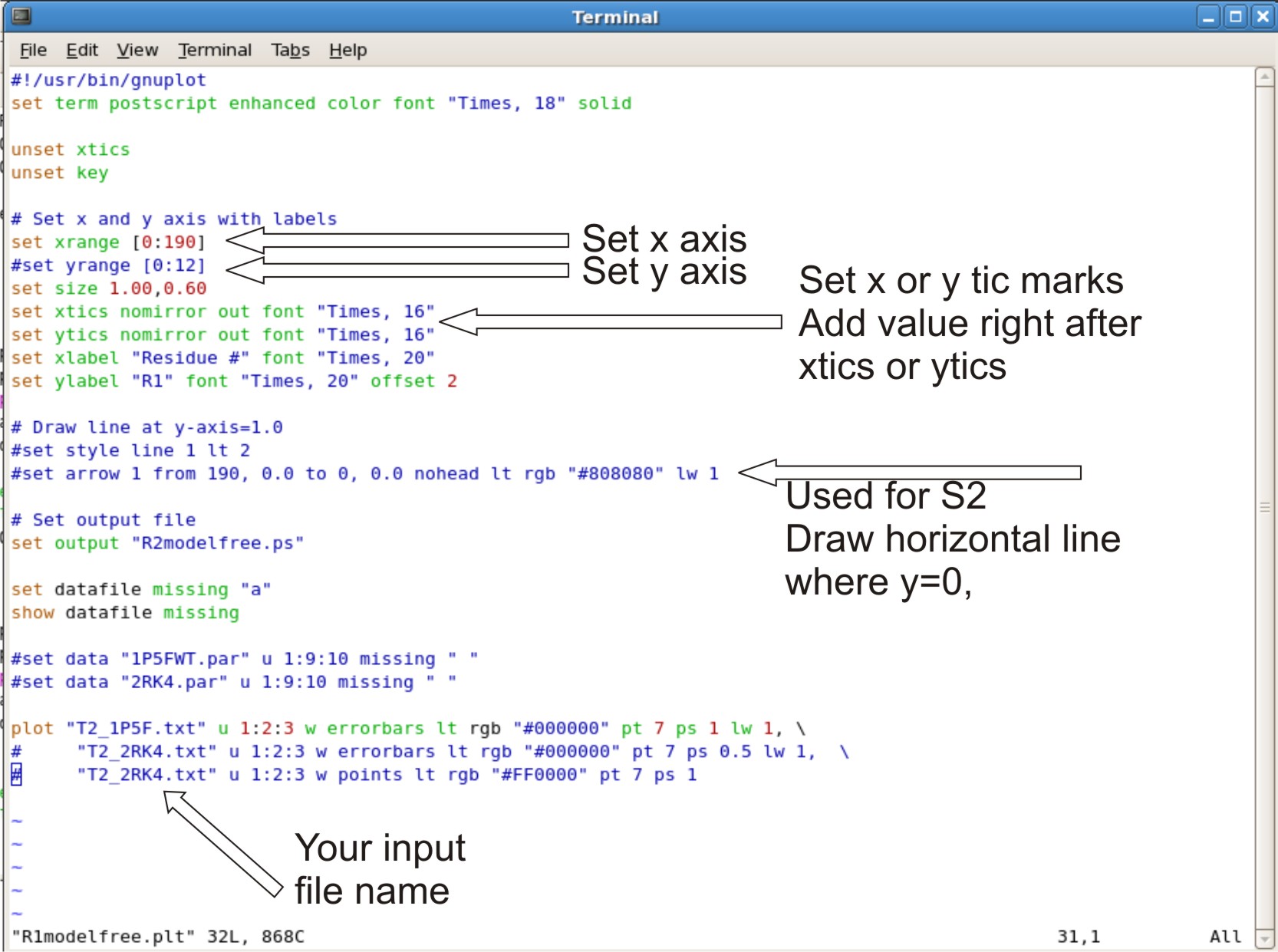Click the "#FF0000" color code text
This screenshot has height=952, width=1278.
539,775
